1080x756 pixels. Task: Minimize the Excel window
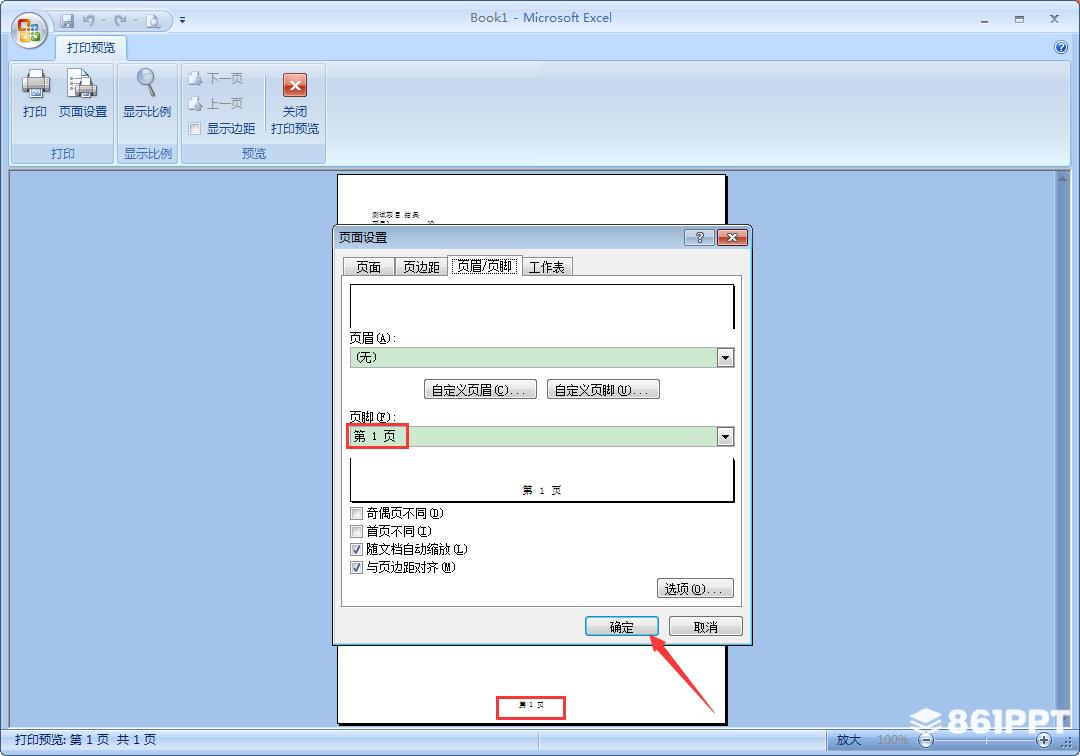tap(985, 20)
